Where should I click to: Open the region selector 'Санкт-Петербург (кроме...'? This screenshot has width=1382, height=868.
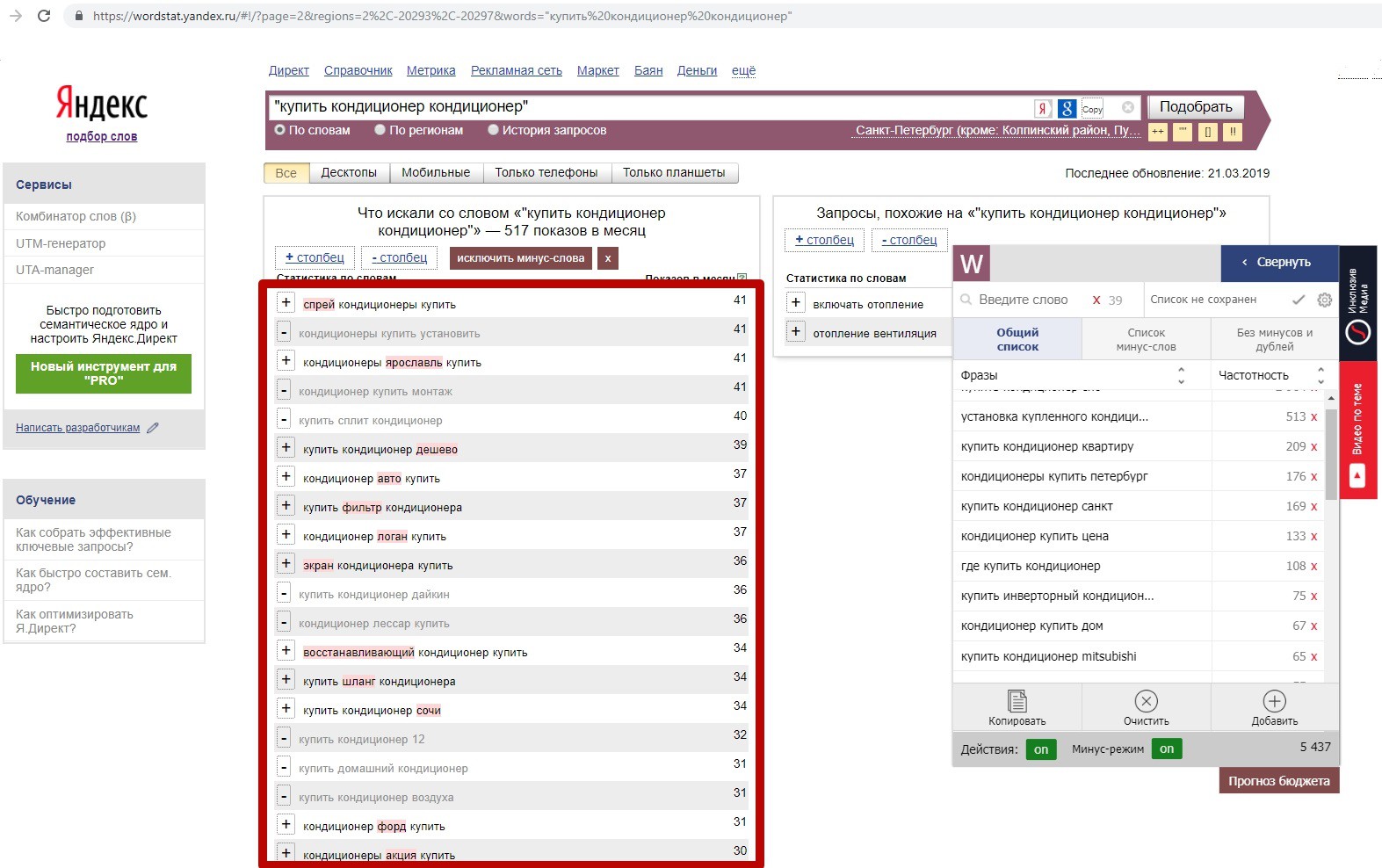click(x=998, y=130)
